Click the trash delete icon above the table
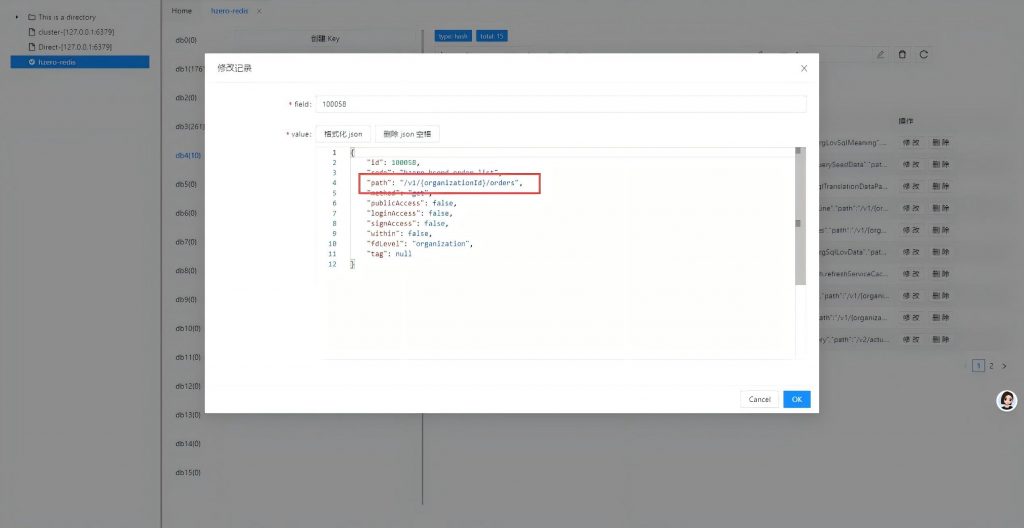The width and height of the screenshot is (1024, 528). 902,54
